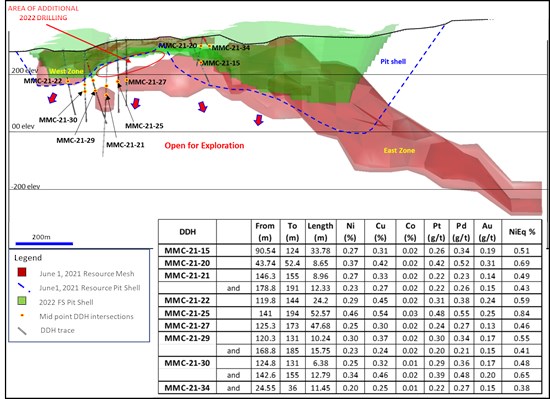Click the MMC-21-15 label on the cross-section
This screenshot has width=550, height=399.
coord(221,63)
